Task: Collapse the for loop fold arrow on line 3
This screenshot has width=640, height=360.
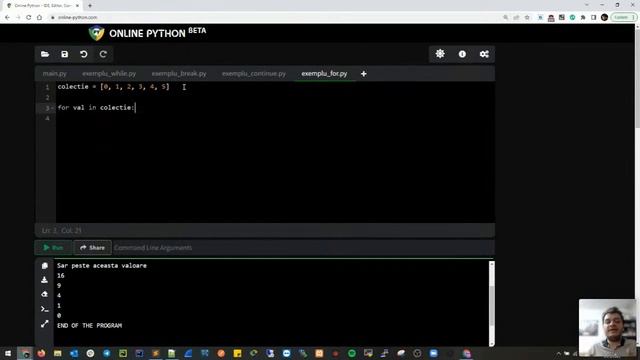Action: point(52,108)
